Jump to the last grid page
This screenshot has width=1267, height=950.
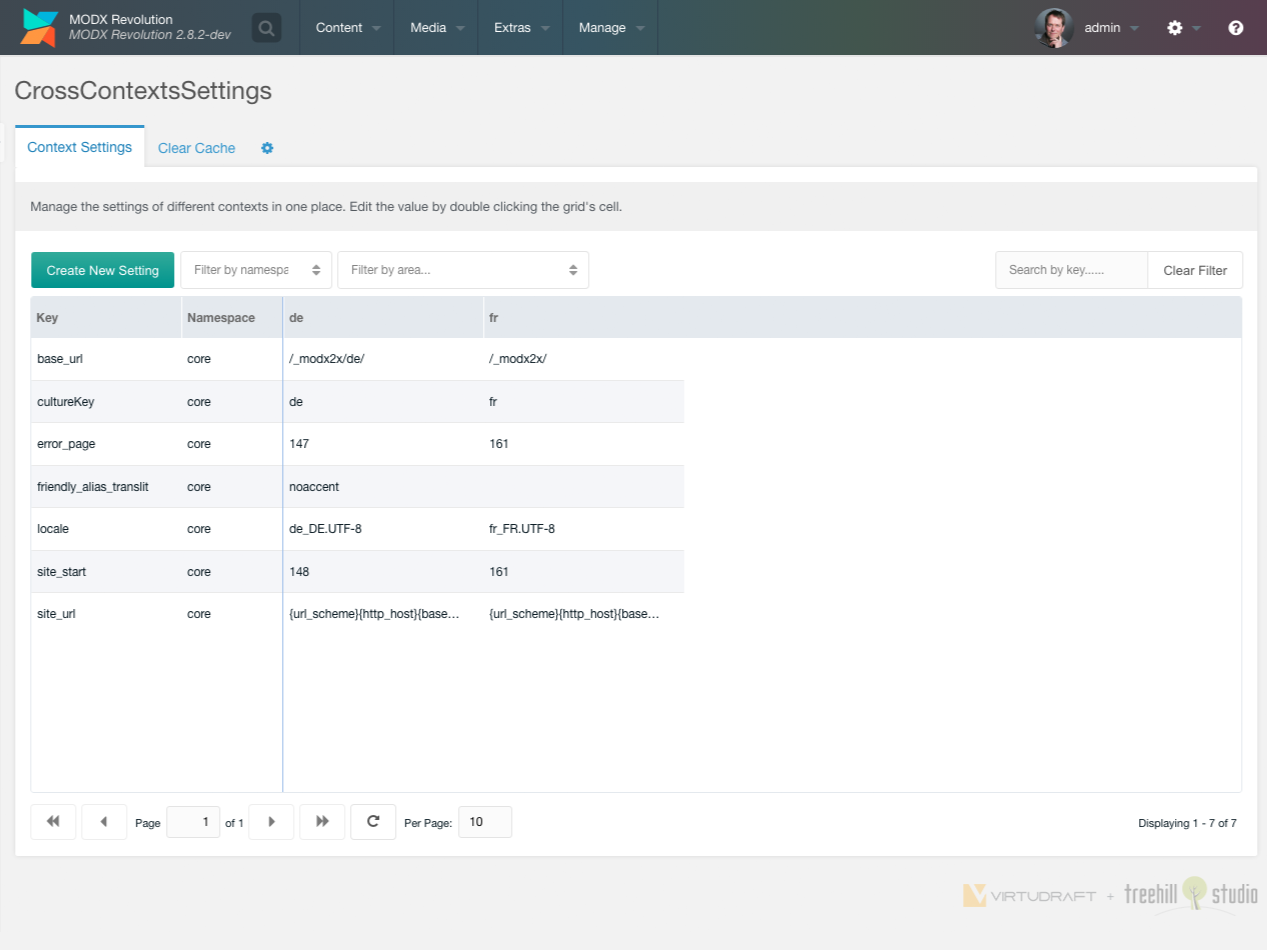point(322,822)
